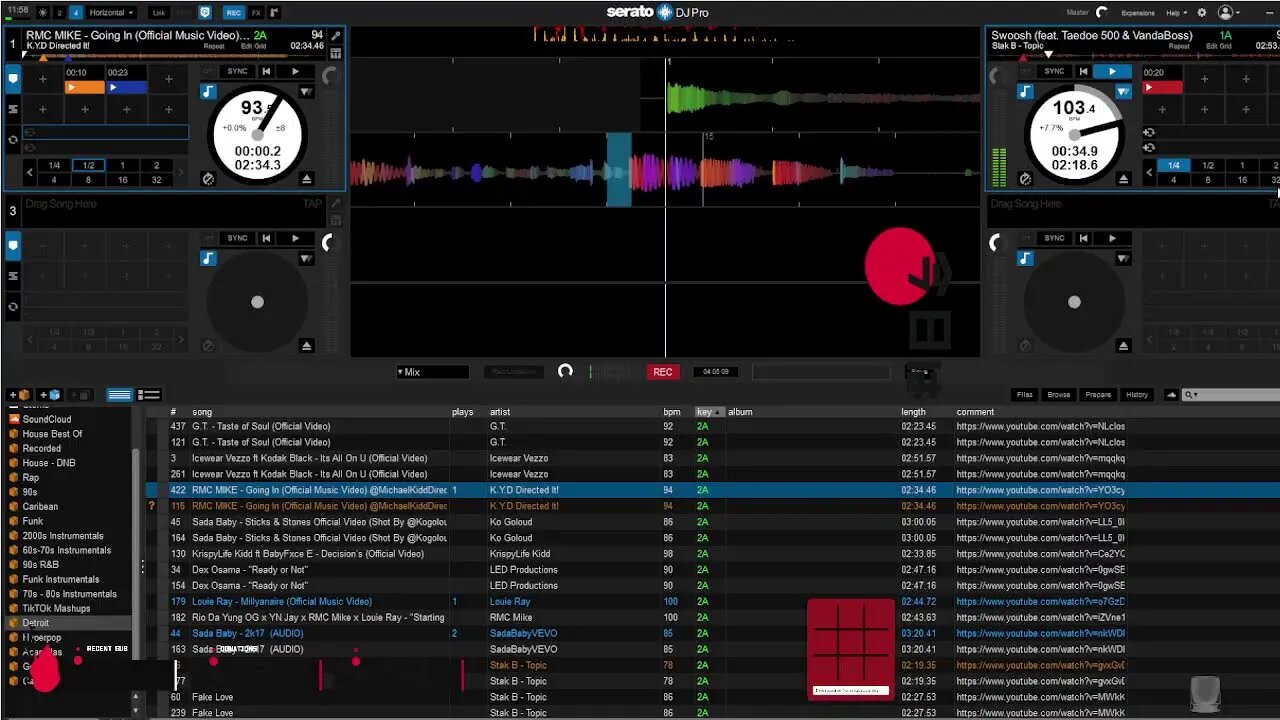
Task: Show previous loop sizes on deck 1
Action: coord(29,173)
